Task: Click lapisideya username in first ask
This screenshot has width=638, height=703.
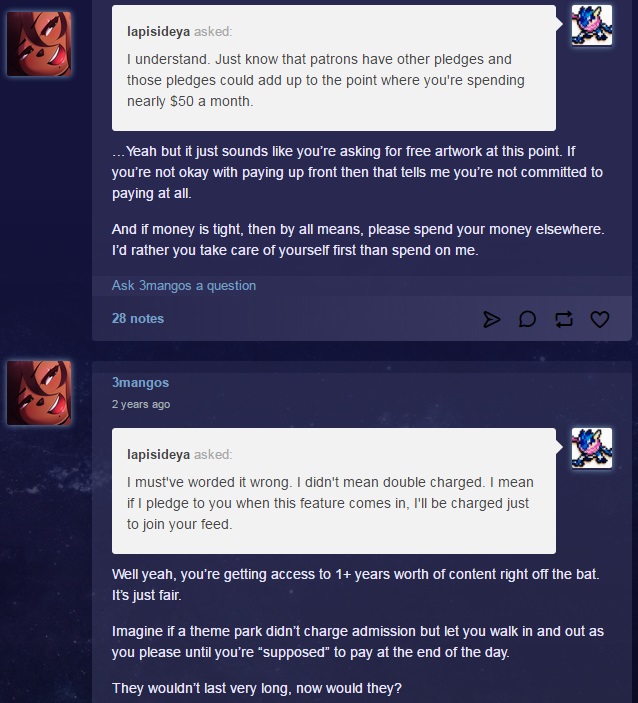Action: (x=158, y=31)
